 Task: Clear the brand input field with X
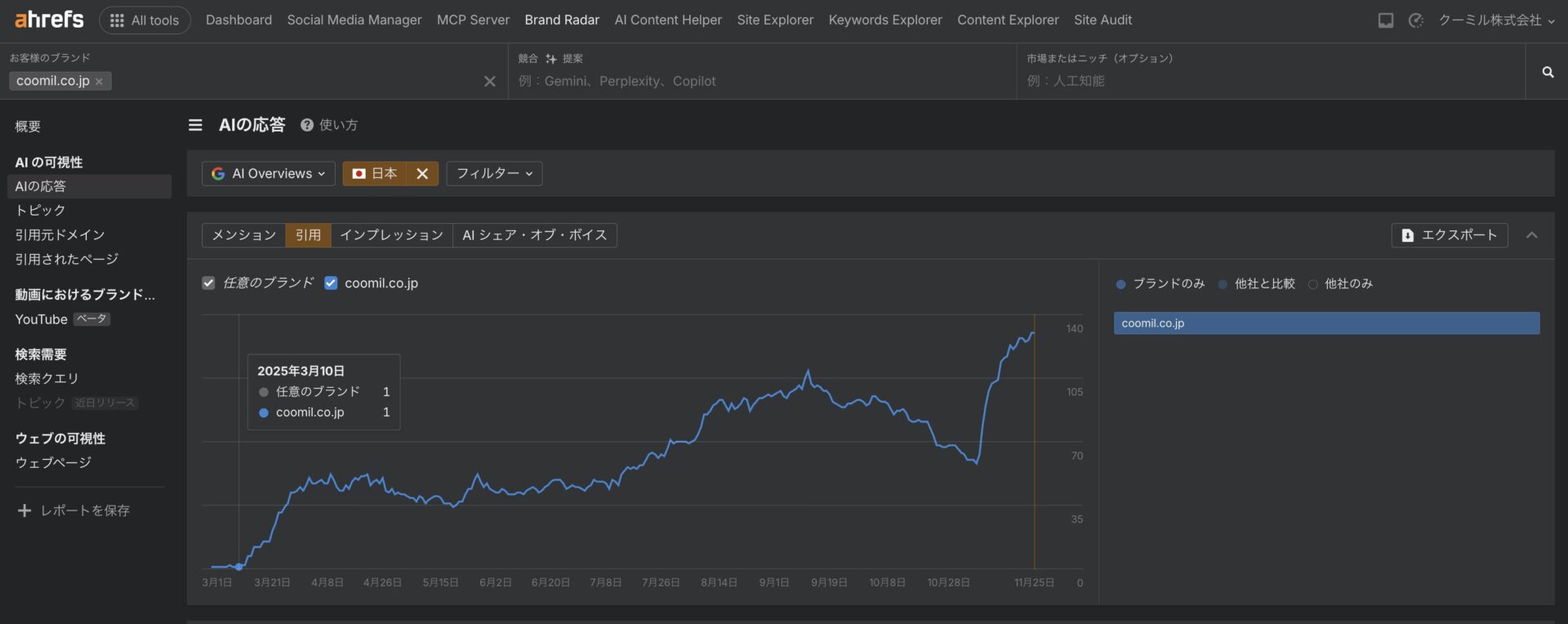click(489, 81)
